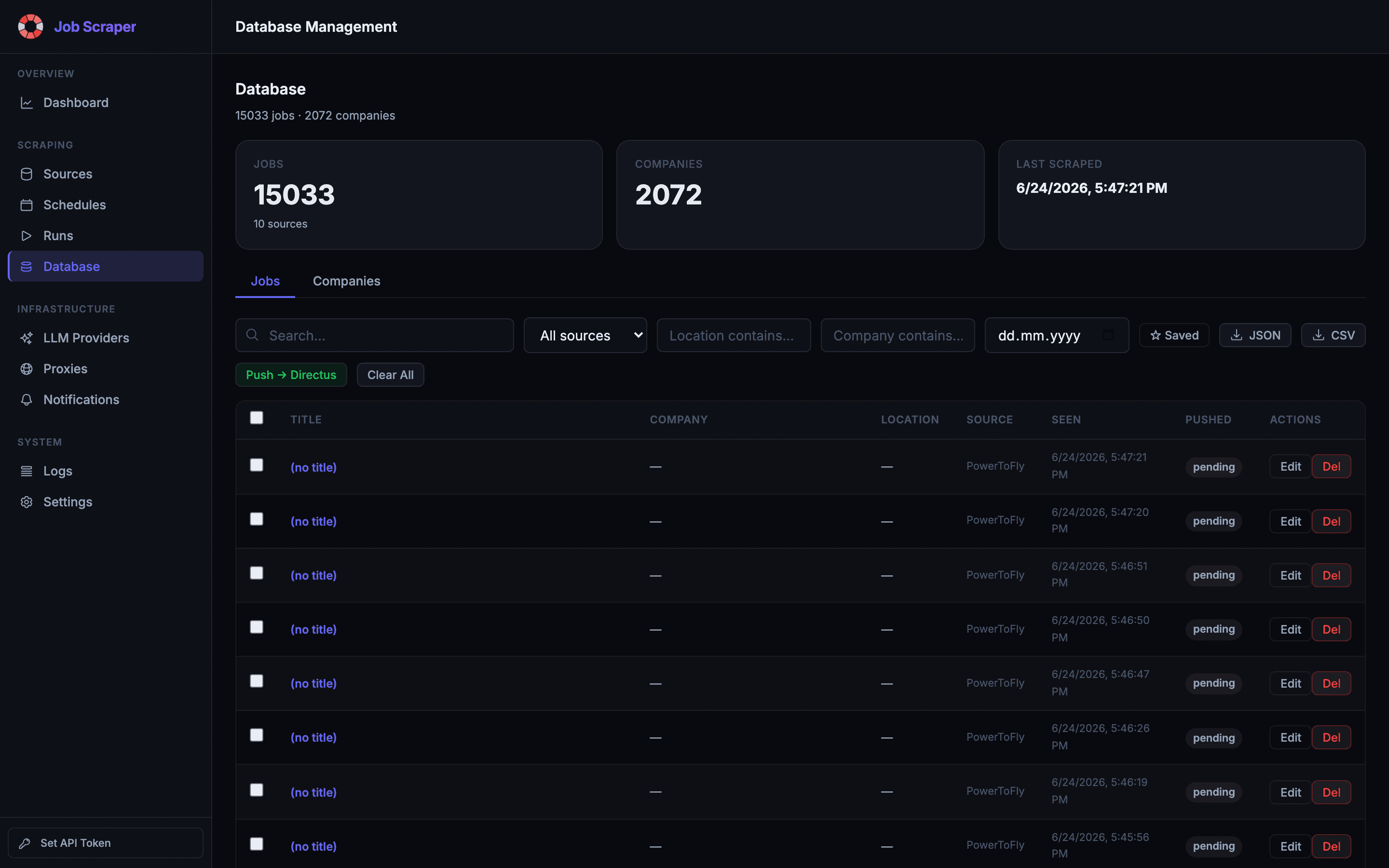Screen dimensions: 1389x868
Task: Click the Proxies globe icon
Action: pos(27,369)
